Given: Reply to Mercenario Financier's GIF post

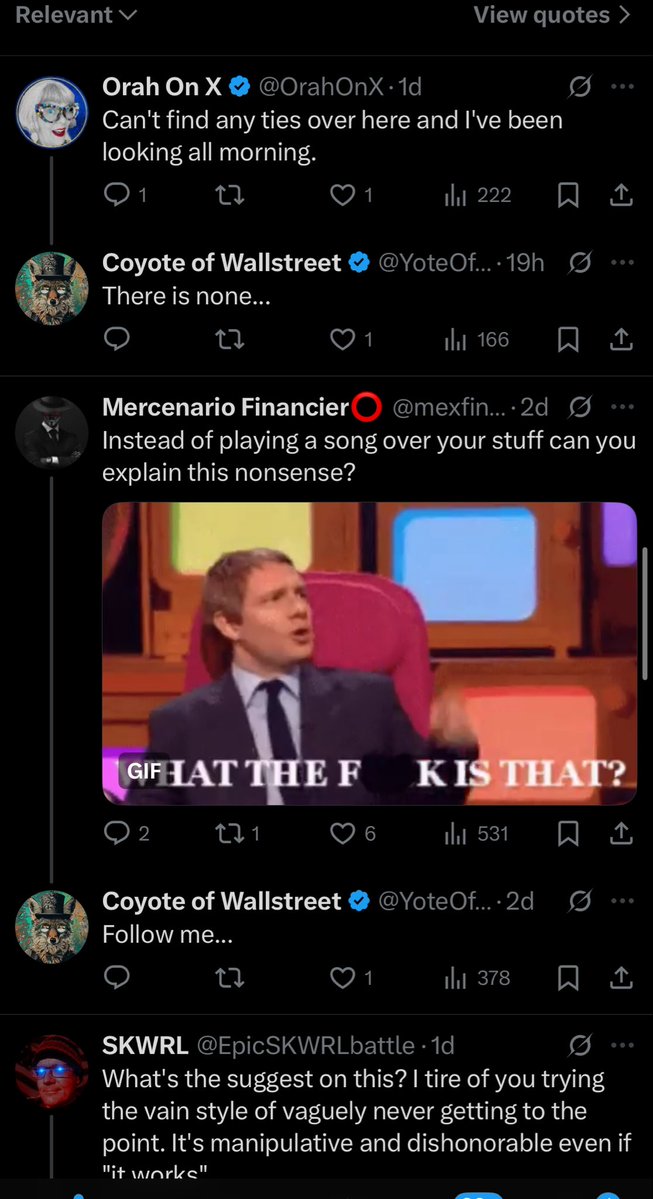Looking at the screenshot, I should [x=118, y=833].
